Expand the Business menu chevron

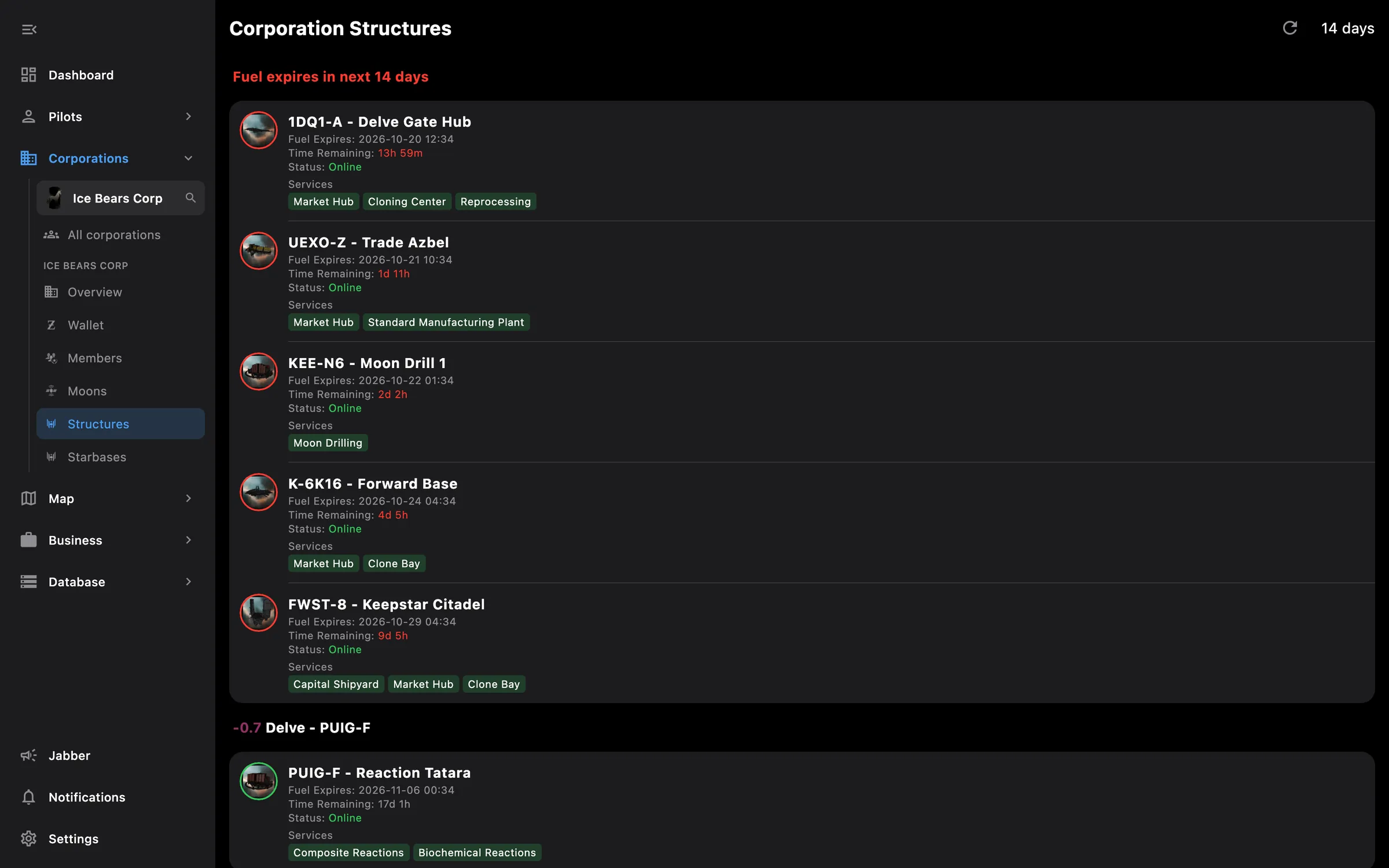tap(188, 540)
